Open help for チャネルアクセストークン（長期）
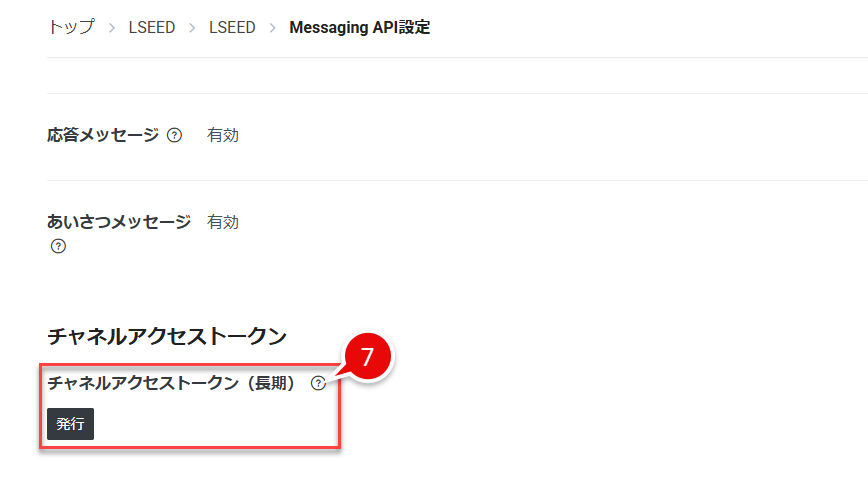Image resolution: width=868 pixels, height=486 pixels. coord(318,382)
